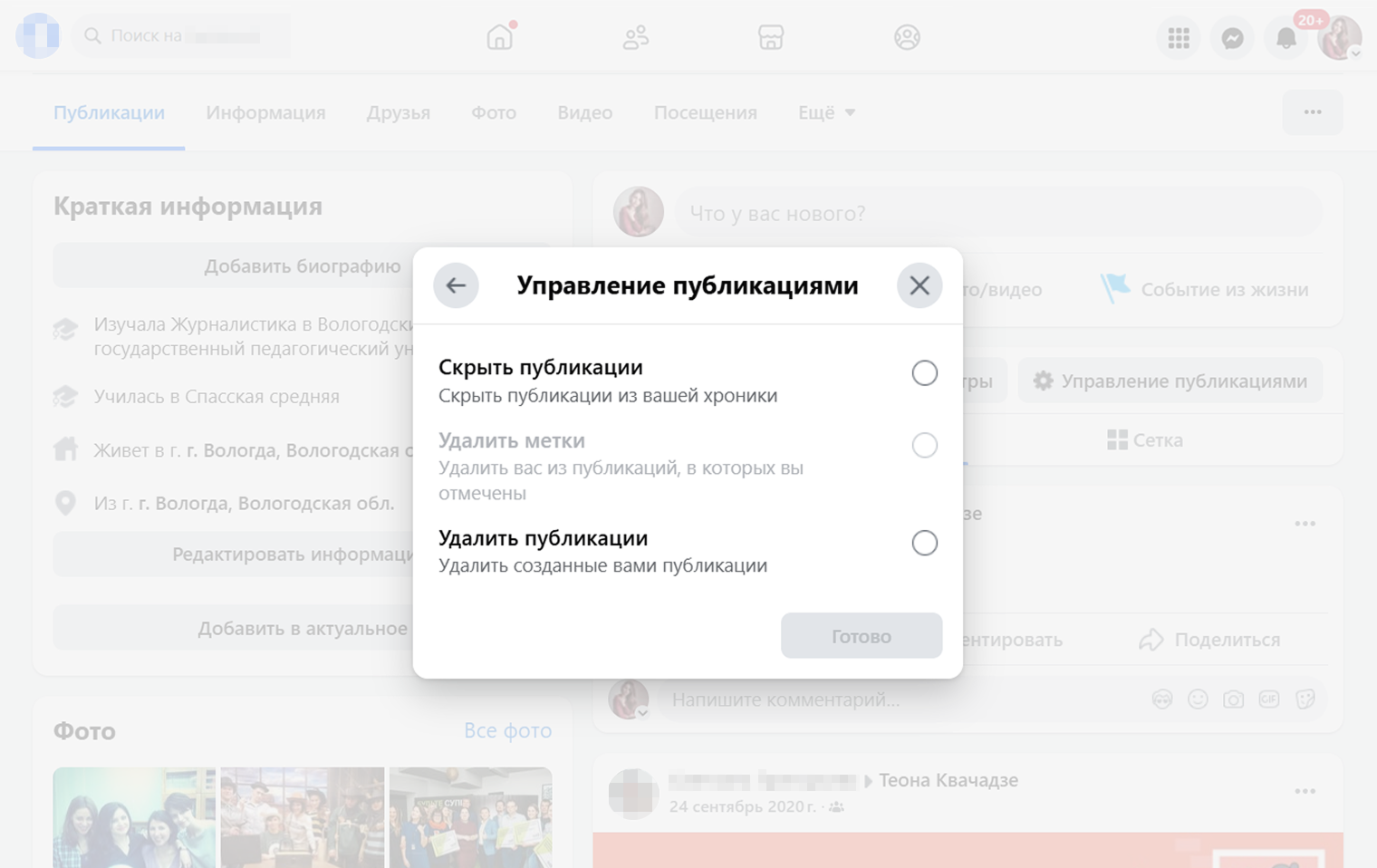Open the Messenger icon
This screenshot has height=868, width=1377.
[1232, 38]
